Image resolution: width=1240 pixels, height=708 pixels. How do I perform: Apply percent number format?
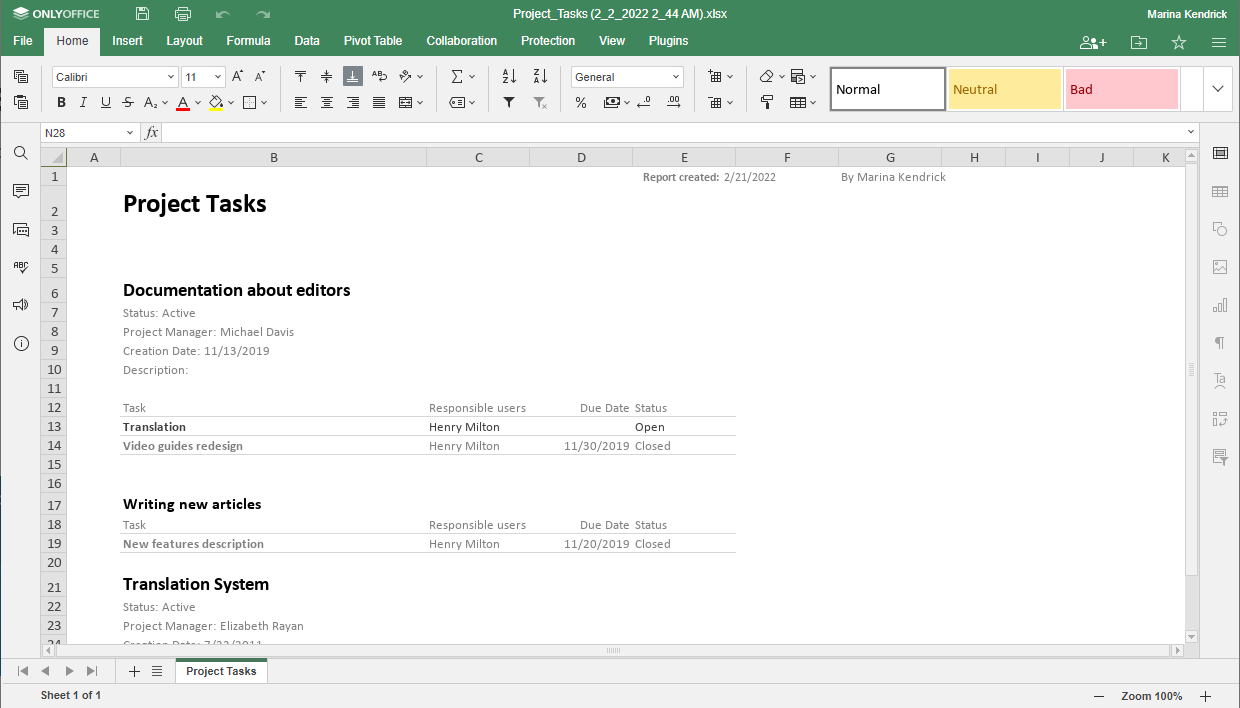580,101
